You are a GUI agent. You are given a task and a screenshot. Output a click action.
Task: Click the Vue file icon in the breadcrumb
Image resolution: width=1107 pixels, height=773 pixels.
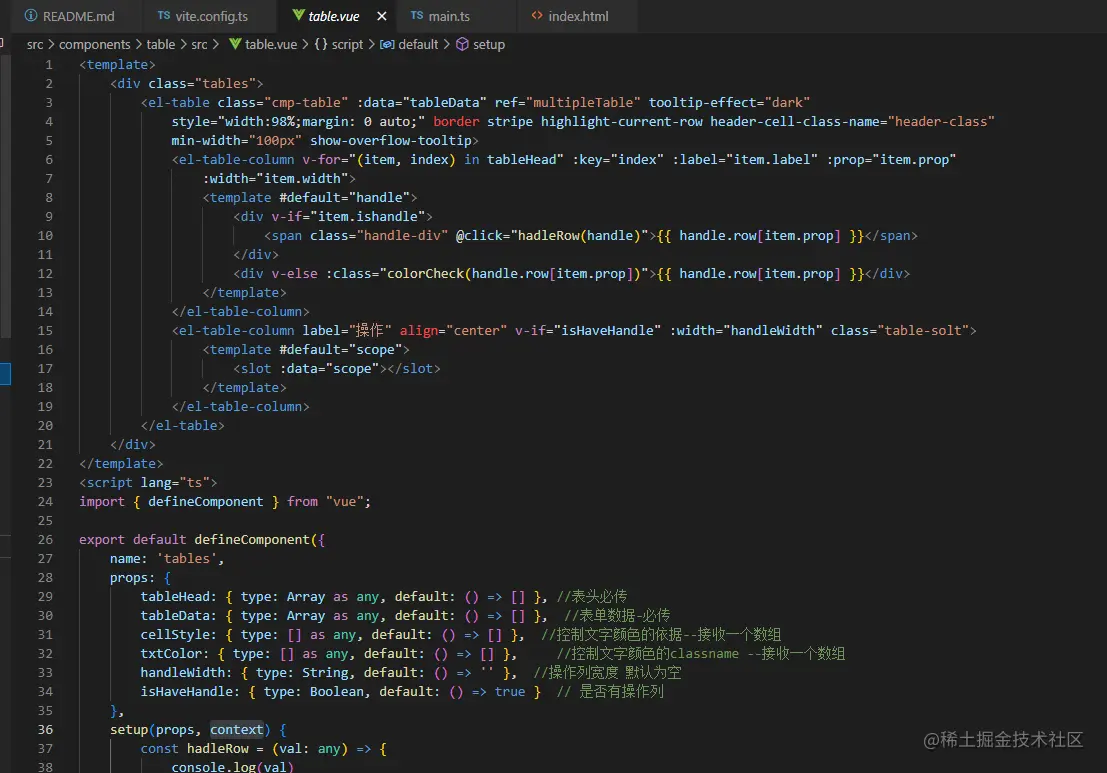tap(235, 44)
